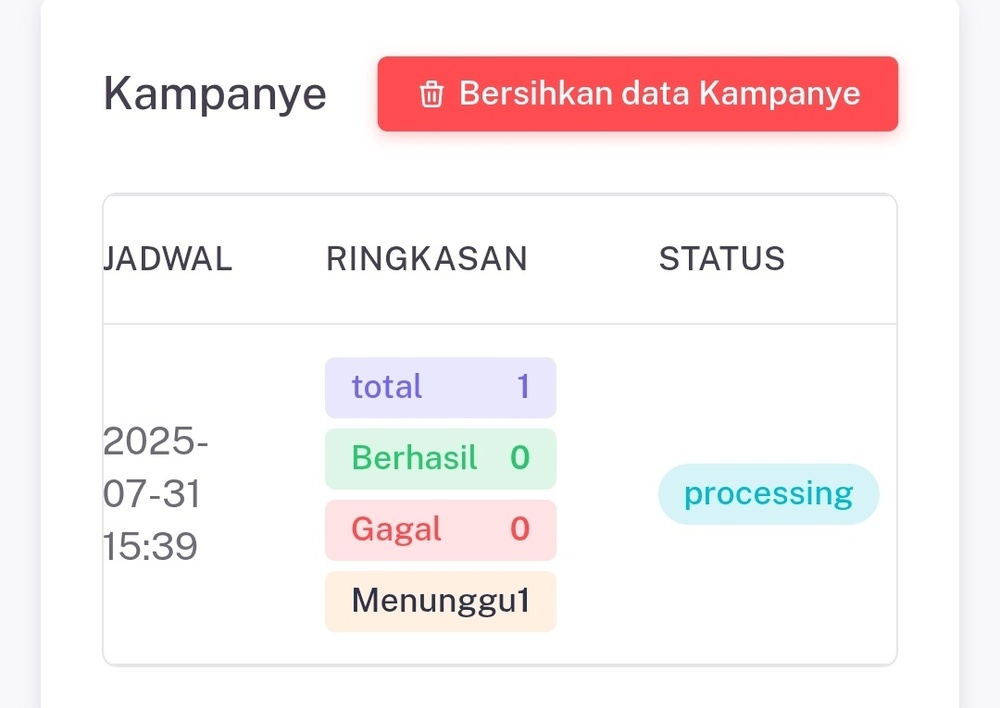1000x708 pixels.
Task: Click the time 15:39 in schedule cell
Action: [x=151, y=547]
